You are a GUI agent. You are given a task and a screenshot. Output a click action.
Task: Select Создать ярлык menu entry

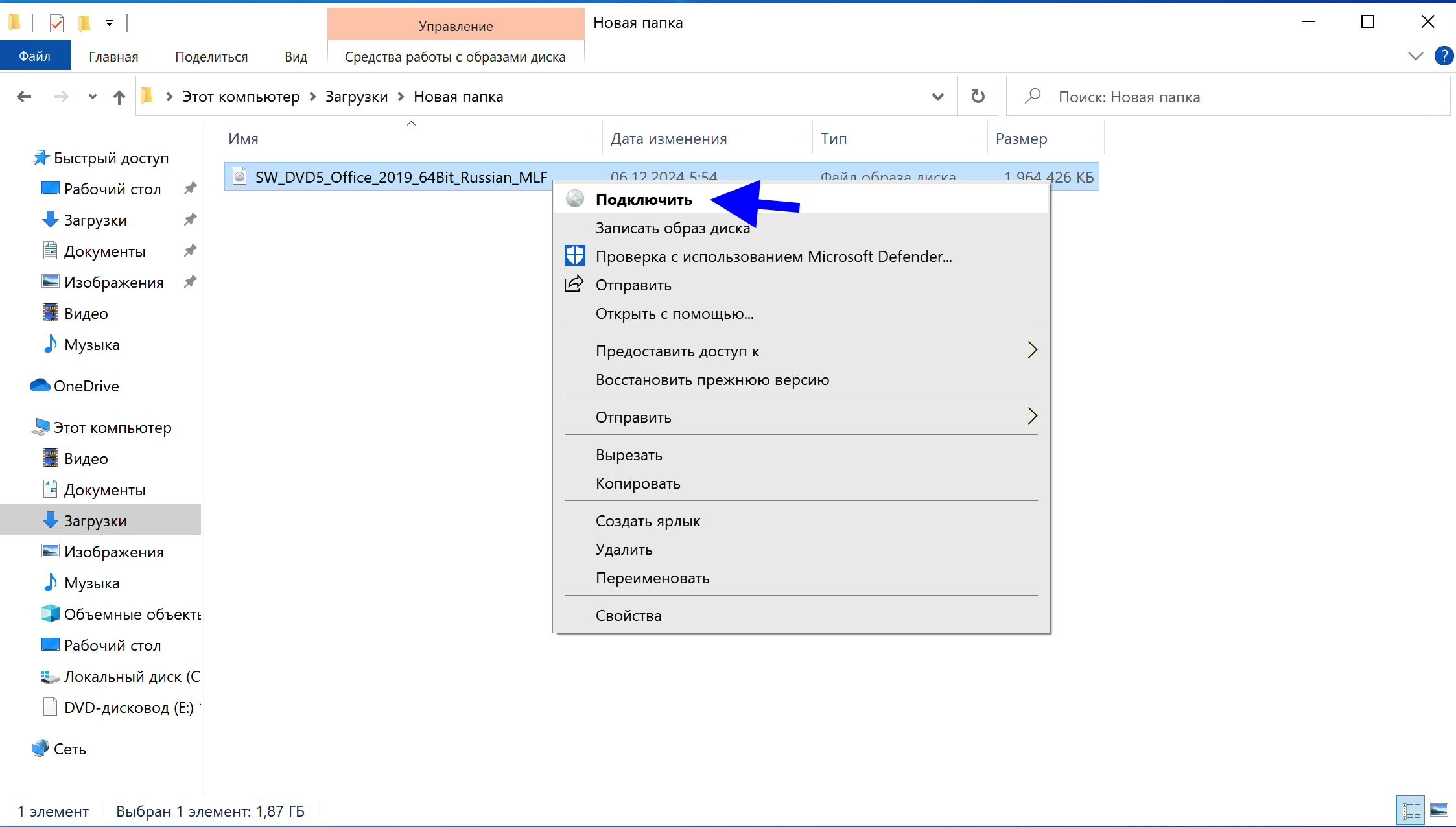pos(801,520)
